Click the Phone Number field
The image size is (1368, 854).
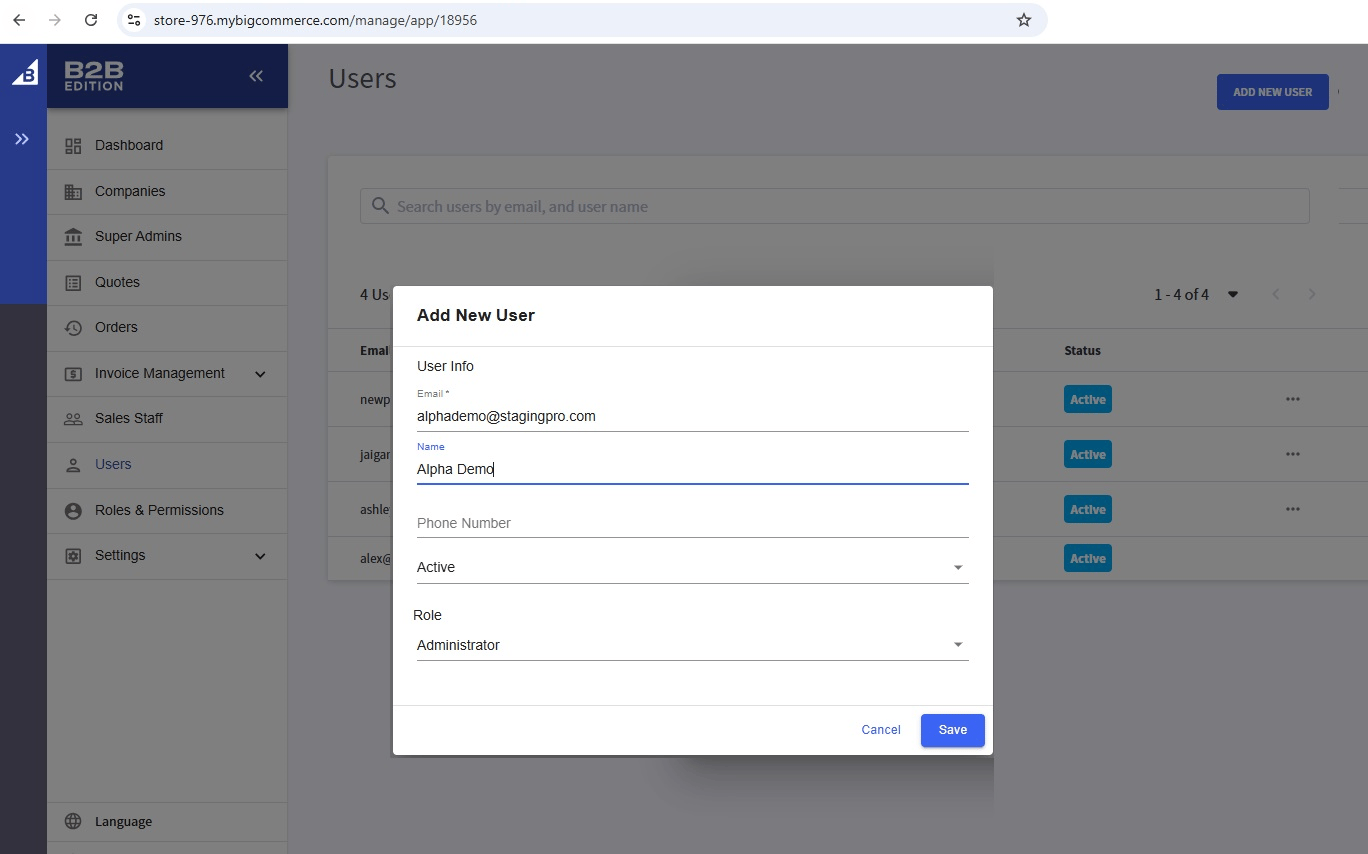click(692, 523)
